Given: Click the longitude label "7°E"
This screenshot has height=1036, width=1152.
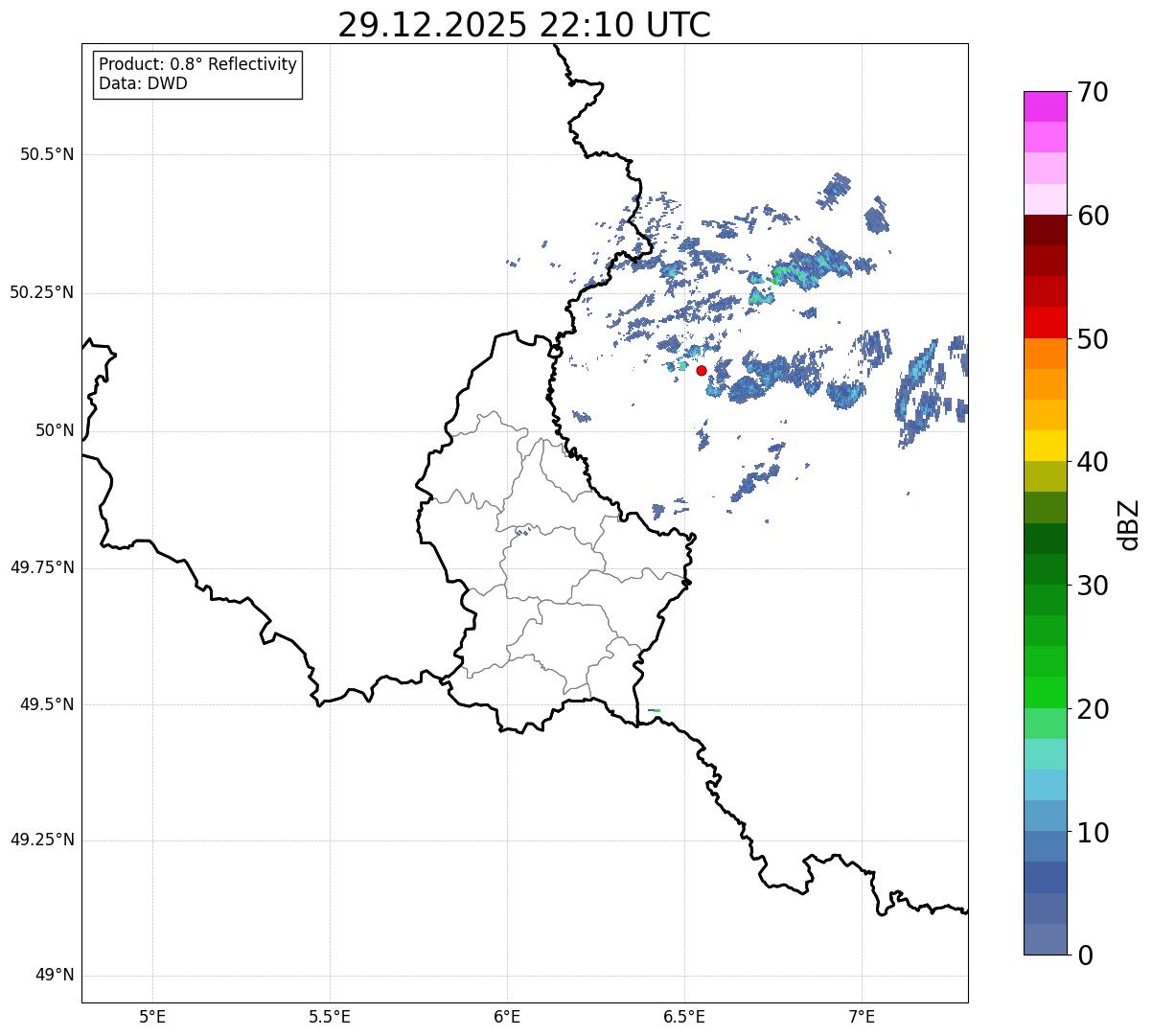Looking at the screenshot, I should tap(863, 1016).
